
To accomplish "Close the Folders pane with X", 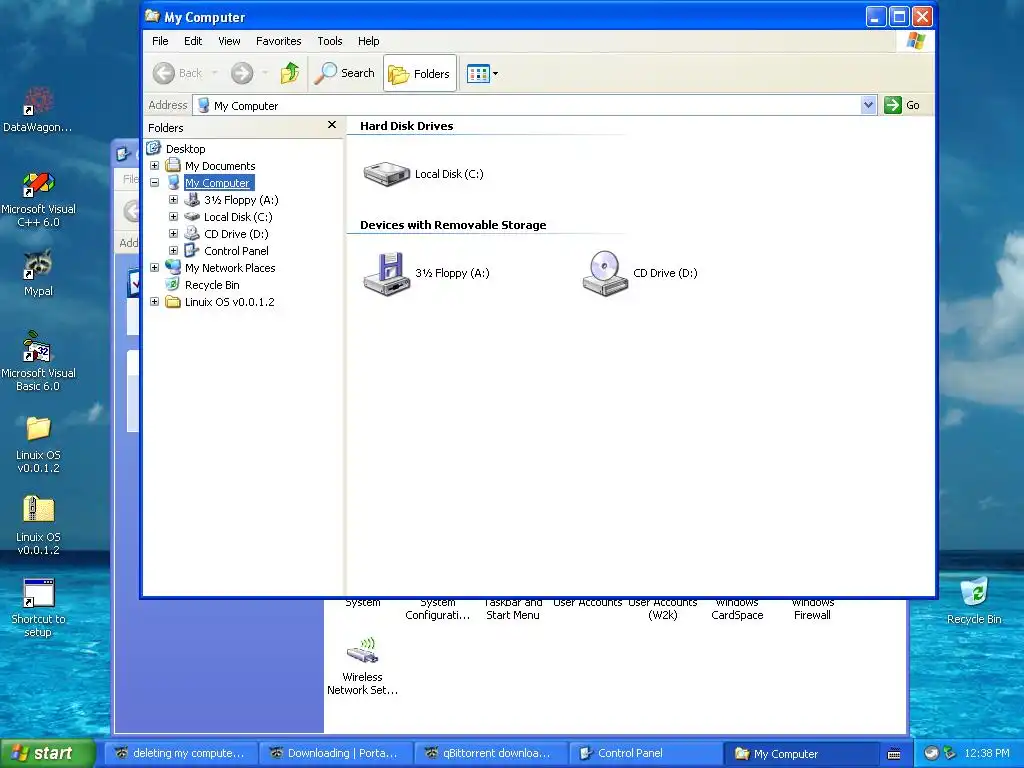I will coord(332,125).
